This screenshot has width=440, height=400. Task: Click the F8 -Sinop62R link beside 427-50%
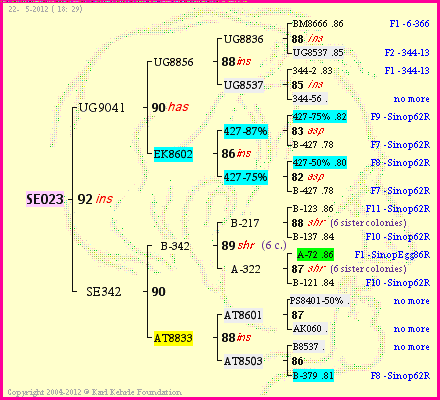[x=400, y=163]
